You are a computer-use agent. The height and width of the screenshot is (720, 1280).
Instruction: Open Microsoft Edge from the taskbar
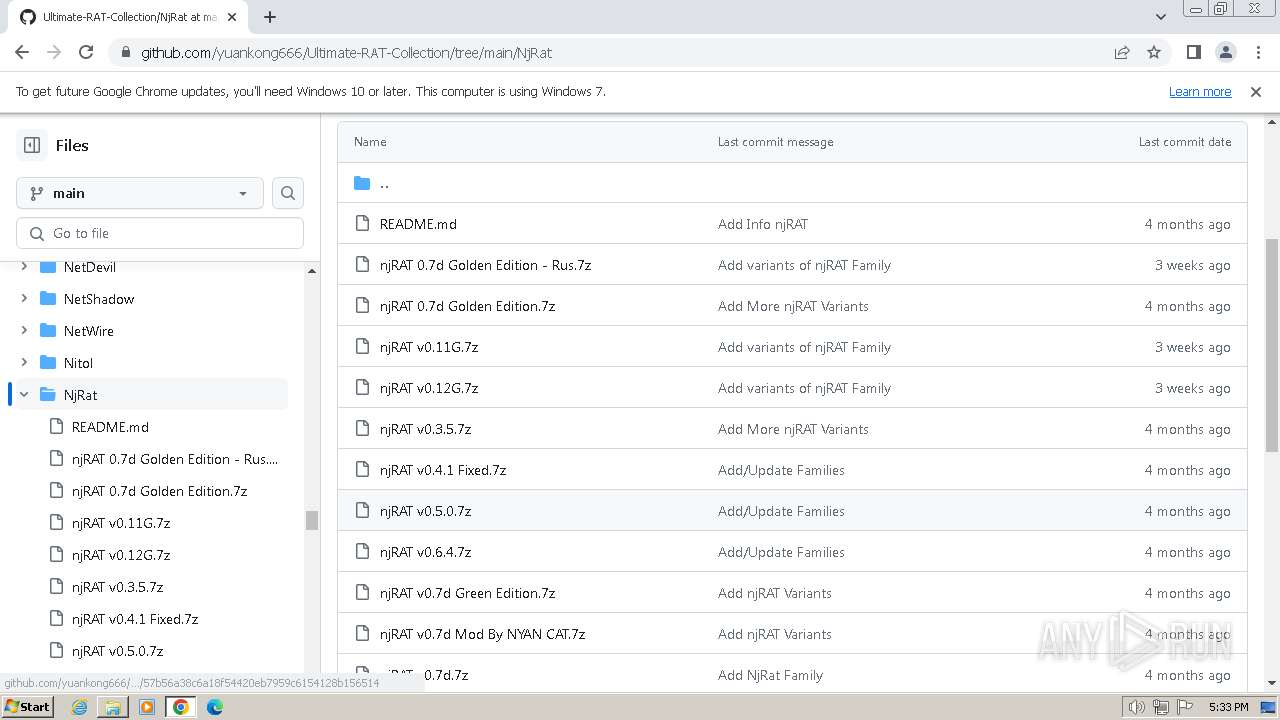[x=215, y=707]
